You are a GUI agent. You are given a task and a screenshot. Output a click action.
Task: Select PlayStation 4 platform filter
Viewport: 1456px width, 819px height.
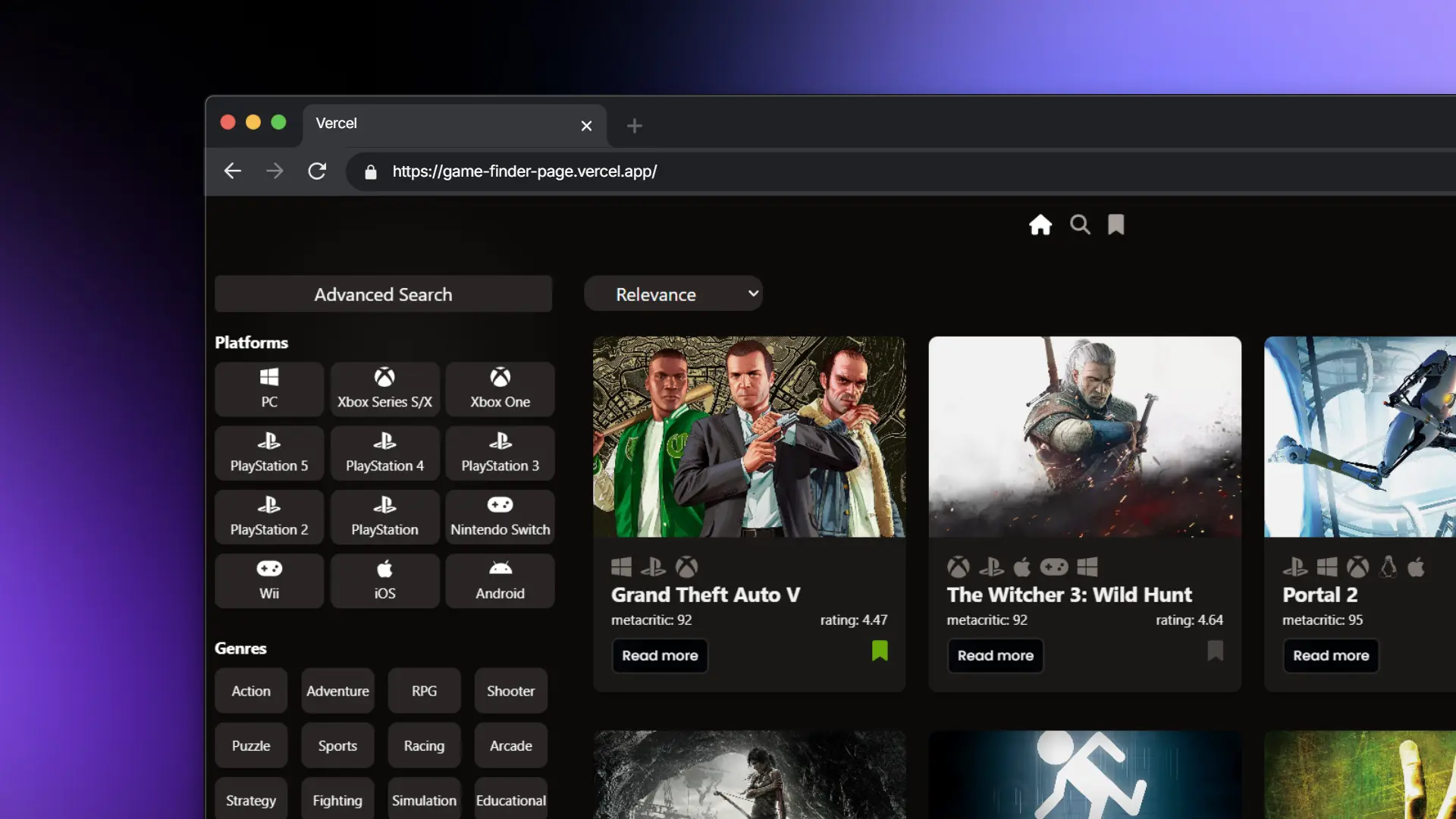[x=384, y=453]
